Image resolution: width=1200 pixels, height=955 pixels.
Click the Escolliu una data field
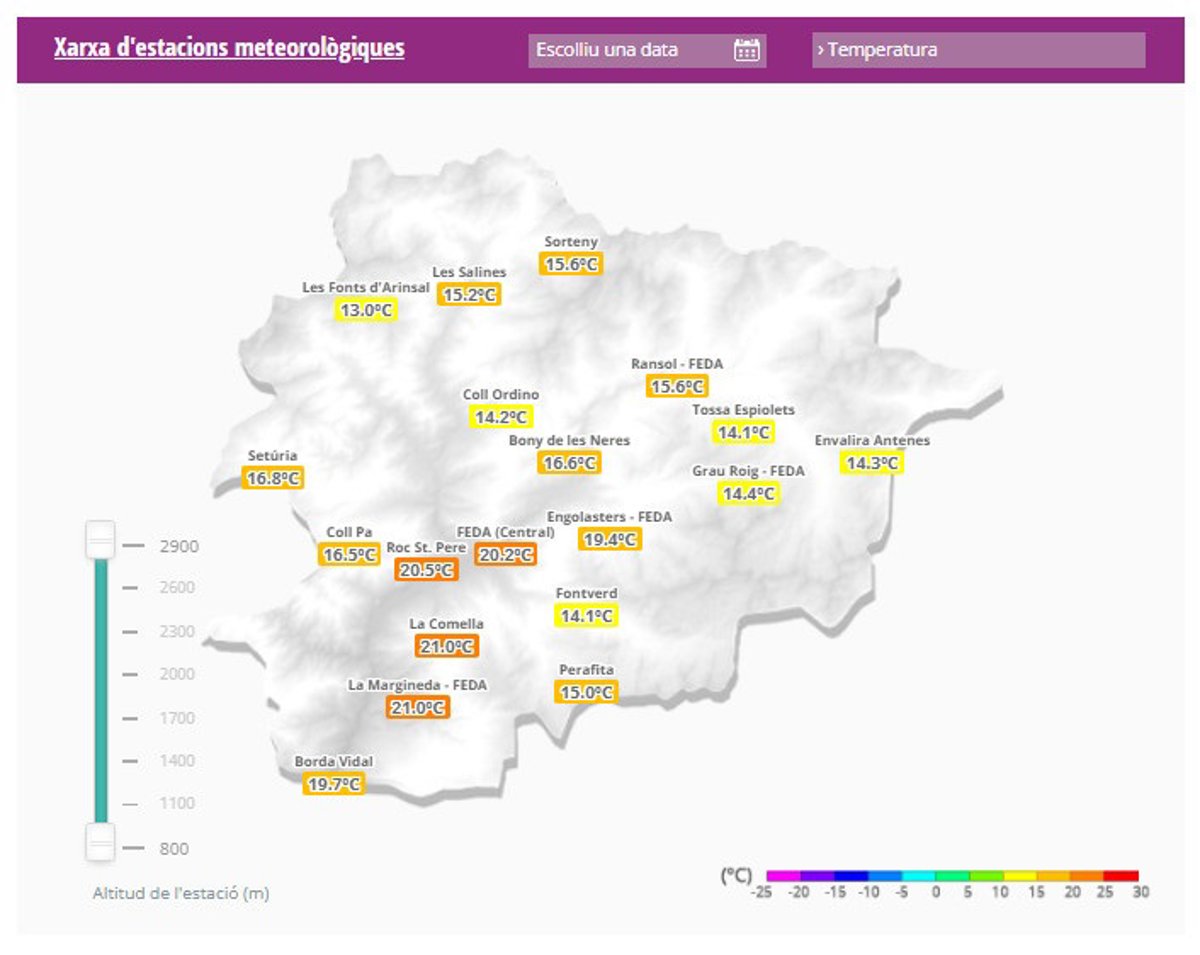point(630,50)
